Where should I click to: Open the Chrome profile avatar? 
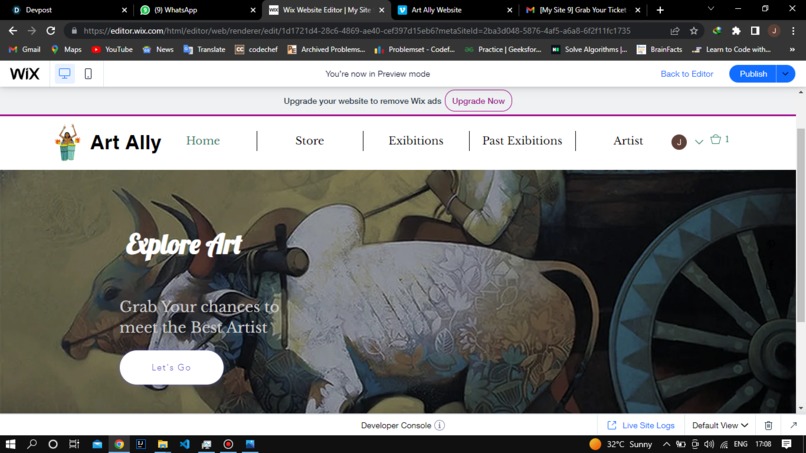774,31
